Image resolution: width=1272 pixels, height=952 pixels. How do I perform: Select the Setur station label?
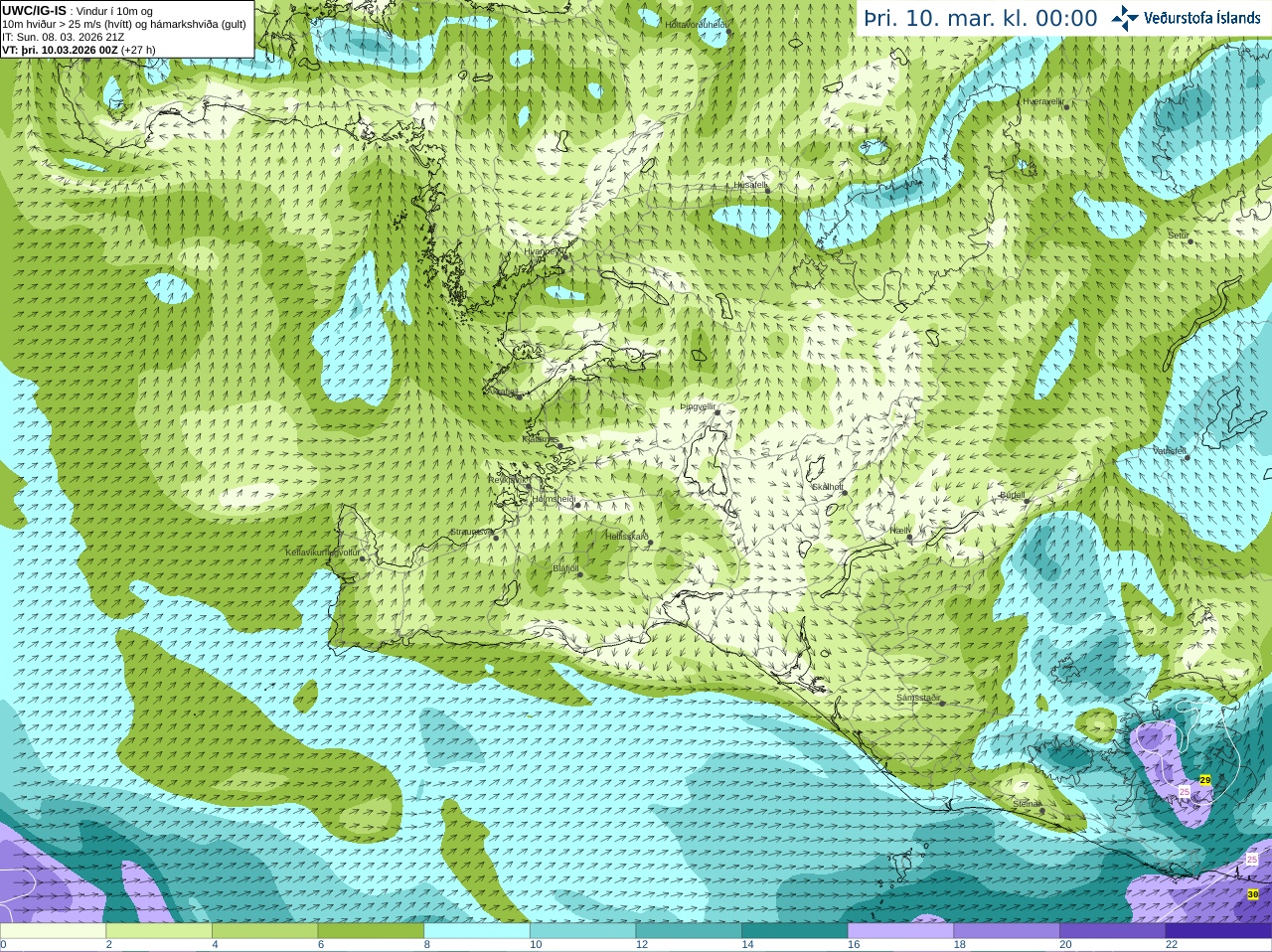1178,236
